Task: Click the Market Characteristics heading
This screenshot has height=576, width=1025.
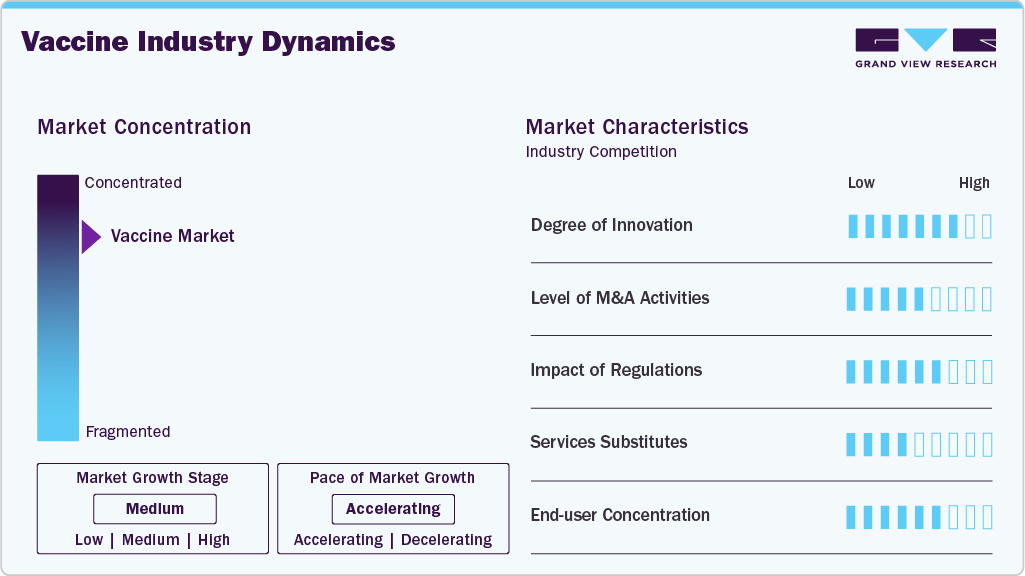Action: point(637,127)
